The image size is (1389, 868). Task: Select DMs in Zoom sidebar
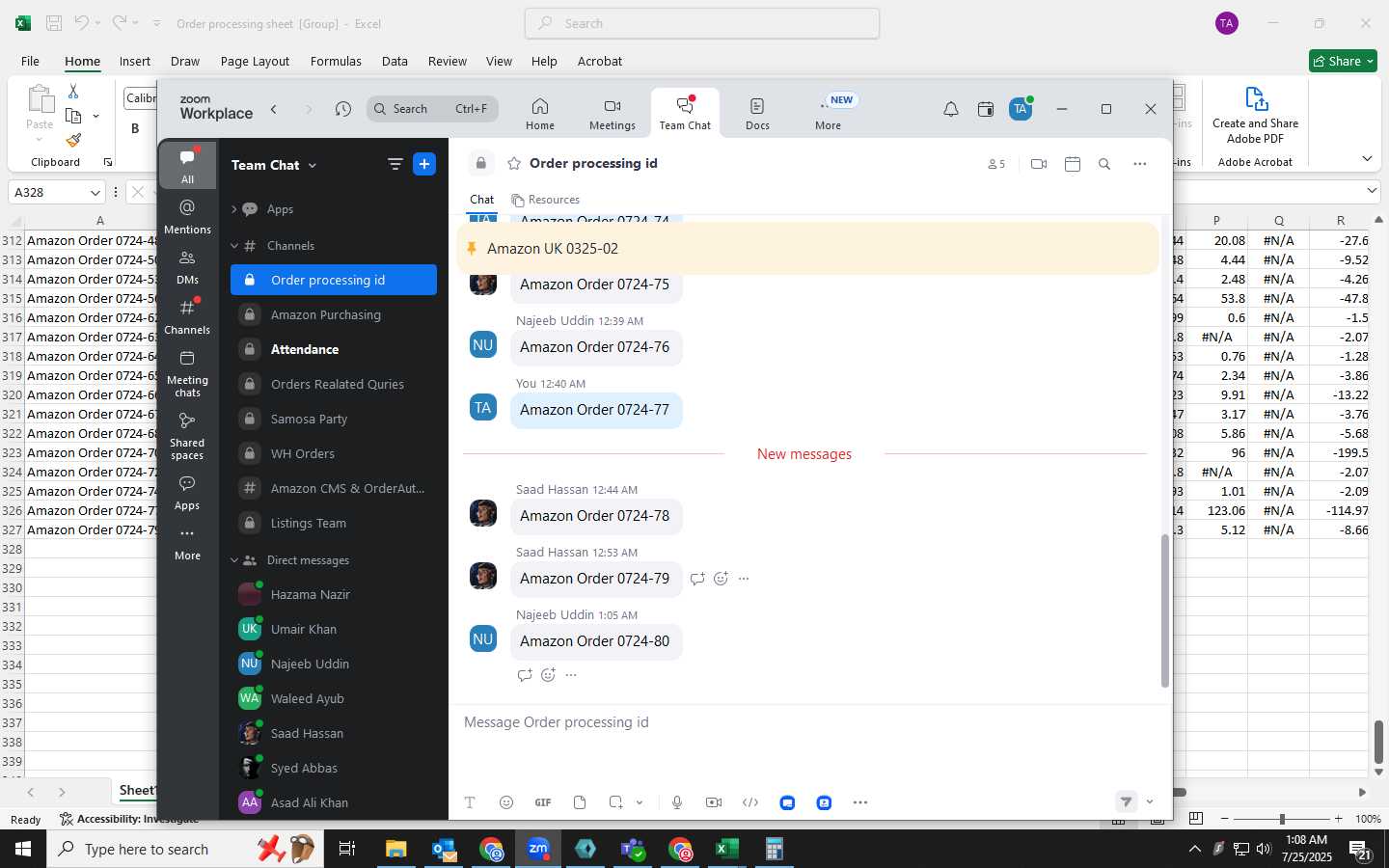187,266
